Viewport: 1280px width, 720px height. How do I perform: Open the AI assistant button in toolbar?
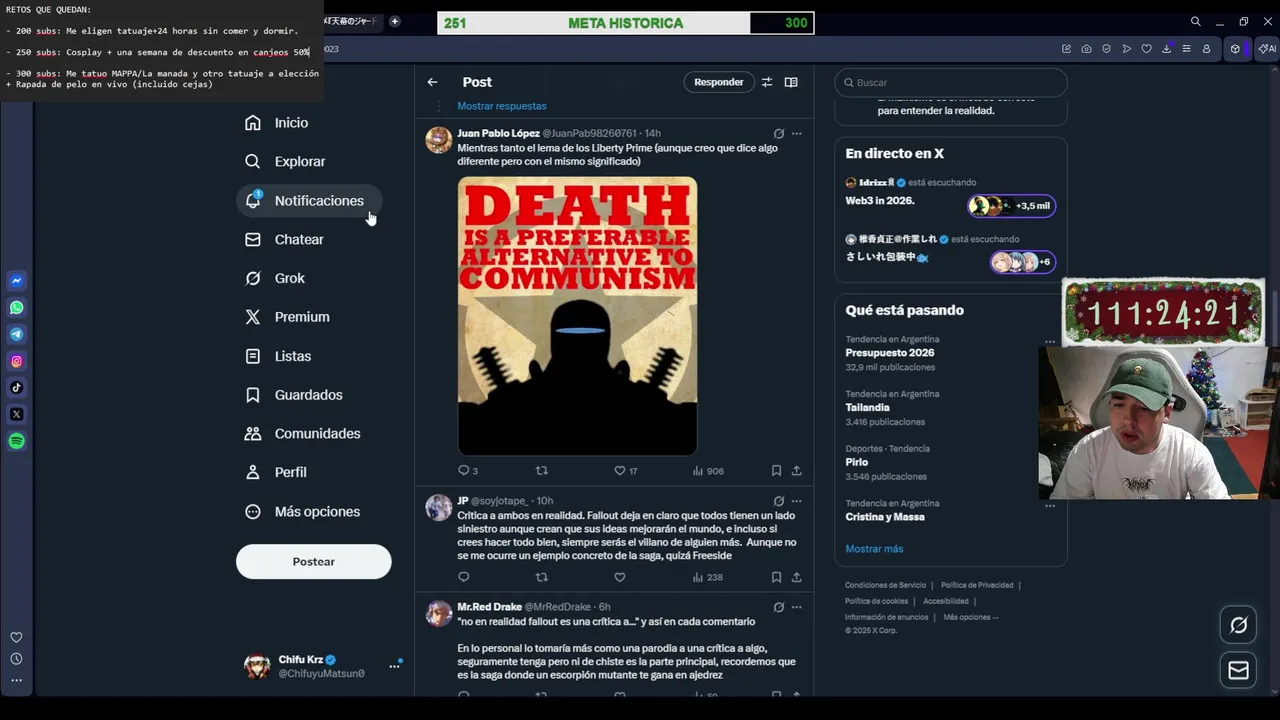pyautogui.click(x=1266, y=49)
